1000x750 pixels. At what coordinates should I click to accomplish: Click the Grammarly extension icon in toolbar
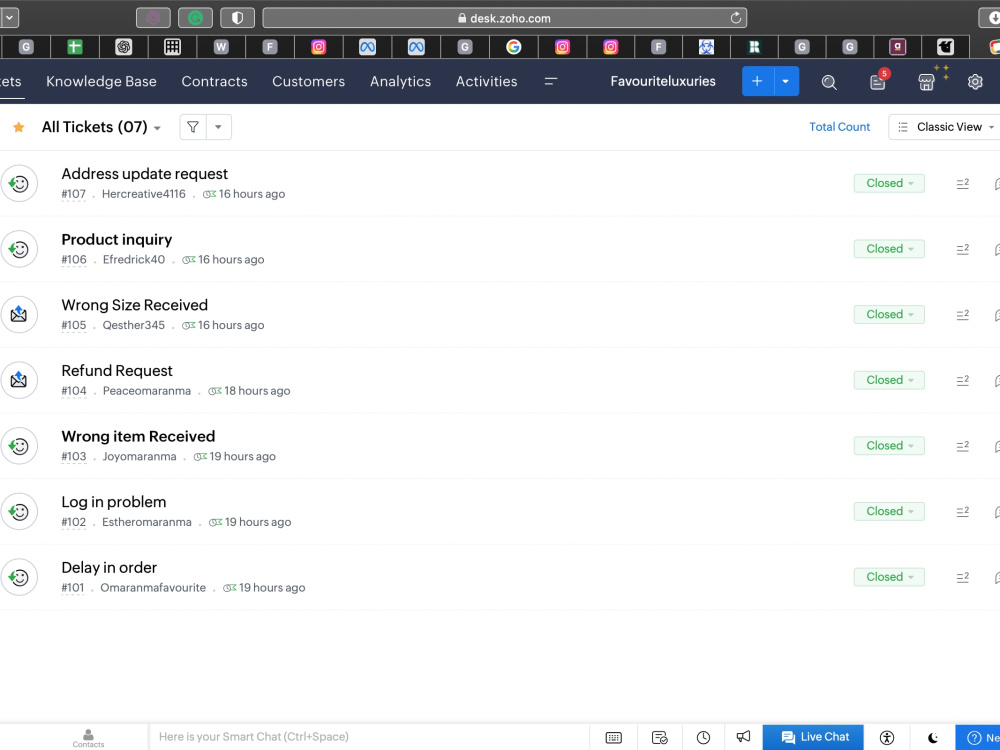coord(195,18)
